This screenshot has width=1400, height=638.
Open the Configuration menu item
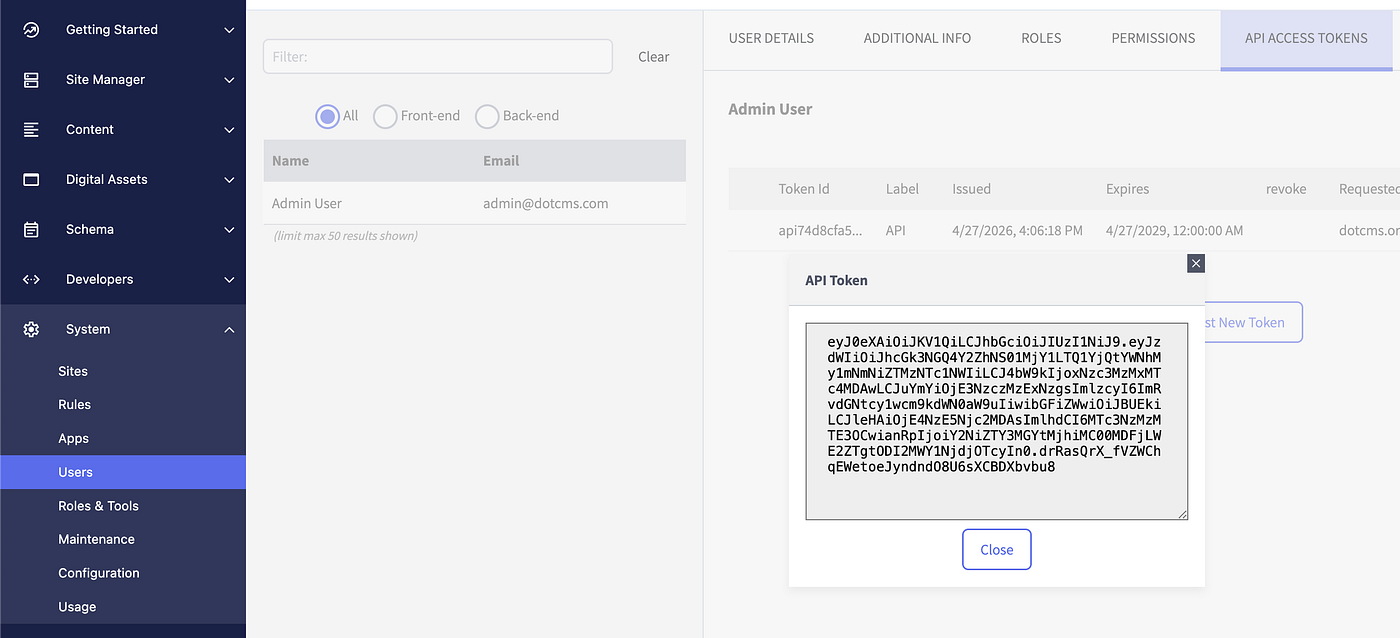pos(122,573)
